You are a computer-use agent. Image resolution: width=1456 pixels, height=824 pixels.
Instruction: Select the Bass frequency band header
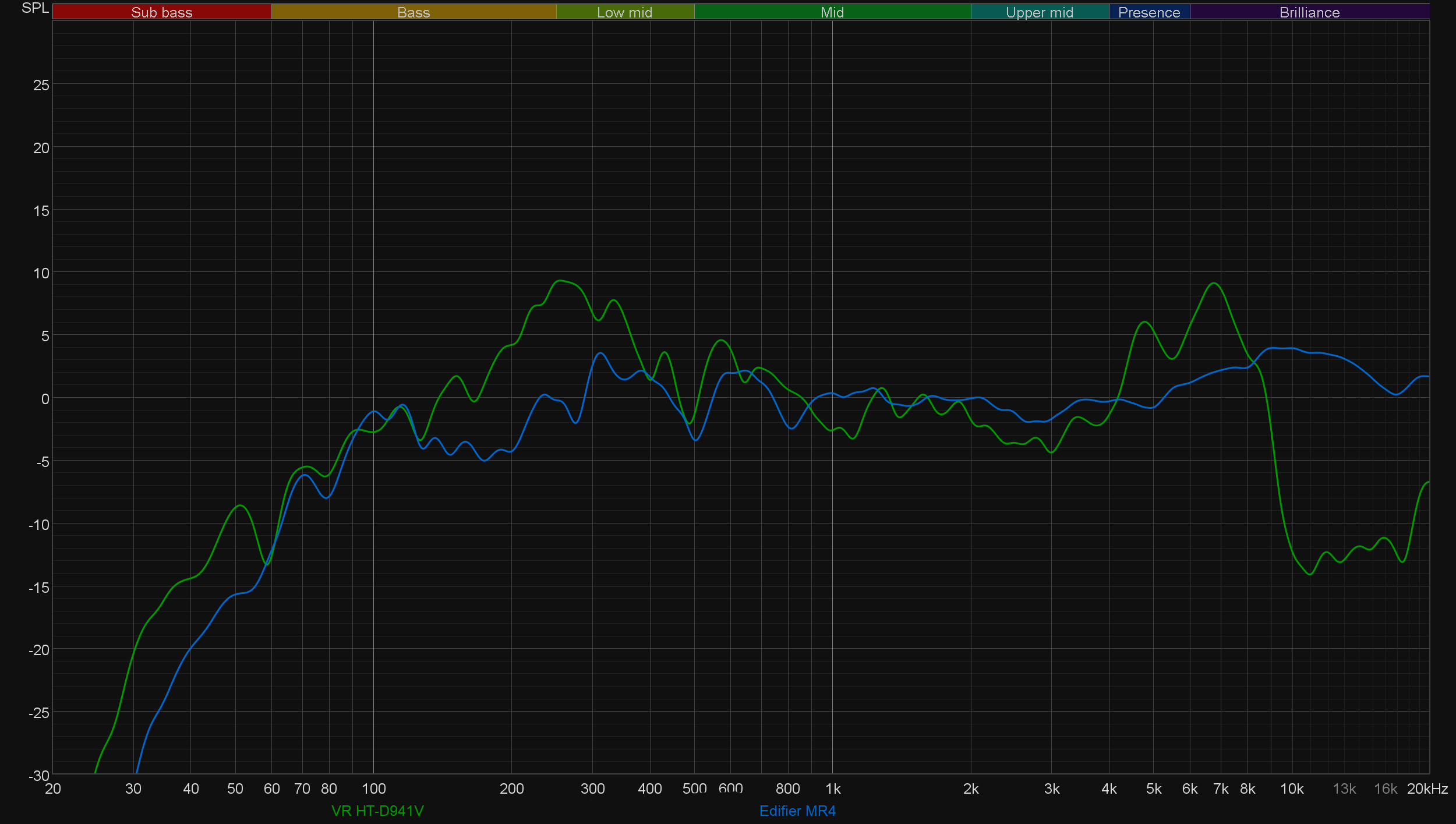(414, 12)
